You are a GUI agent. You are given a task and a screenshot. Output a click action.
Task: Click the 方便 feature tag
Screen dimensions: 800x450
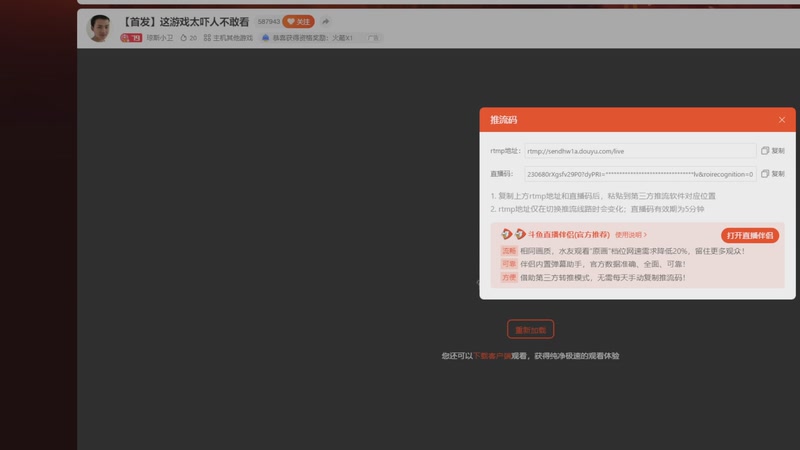tap(509, 278)
